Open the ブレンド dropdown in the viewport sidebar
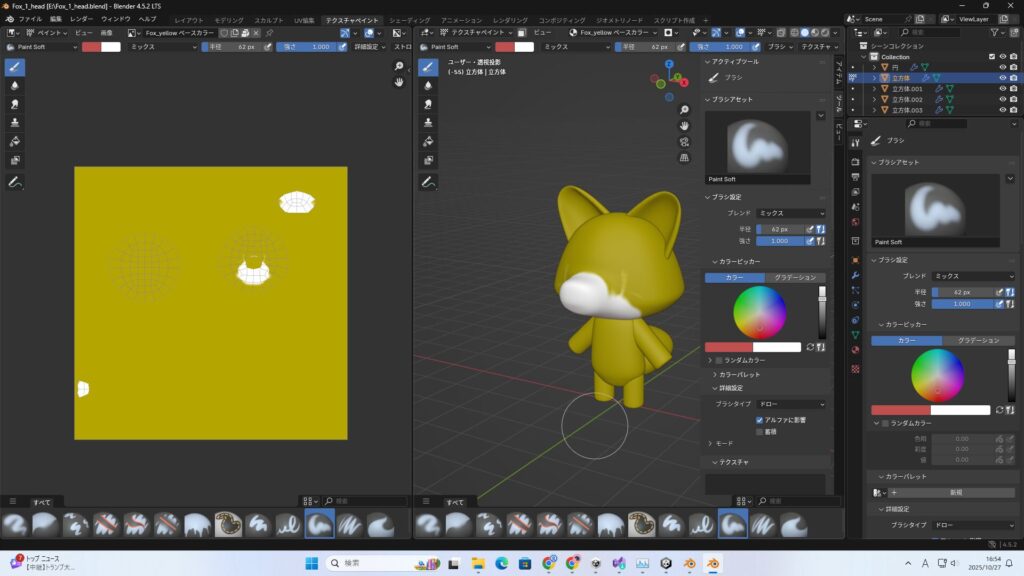The width and height of the screenshot is (1024, 576). (x=791, y=213)
